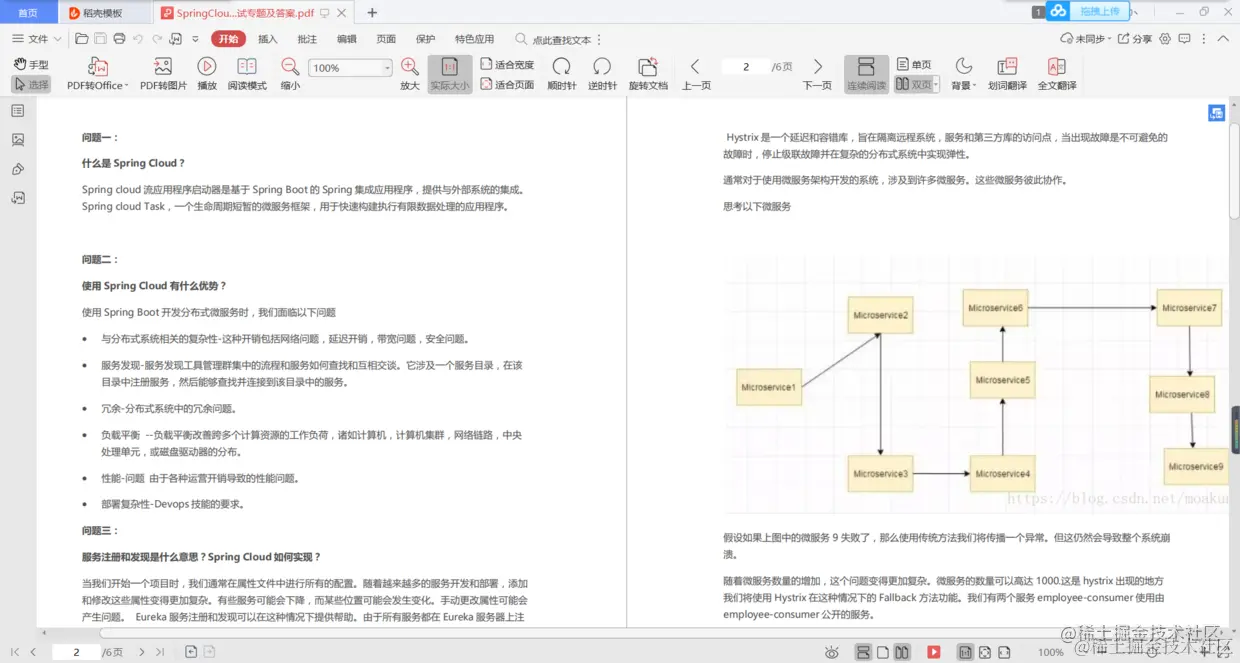Fit whole page (适合页面)

(508, 85)
